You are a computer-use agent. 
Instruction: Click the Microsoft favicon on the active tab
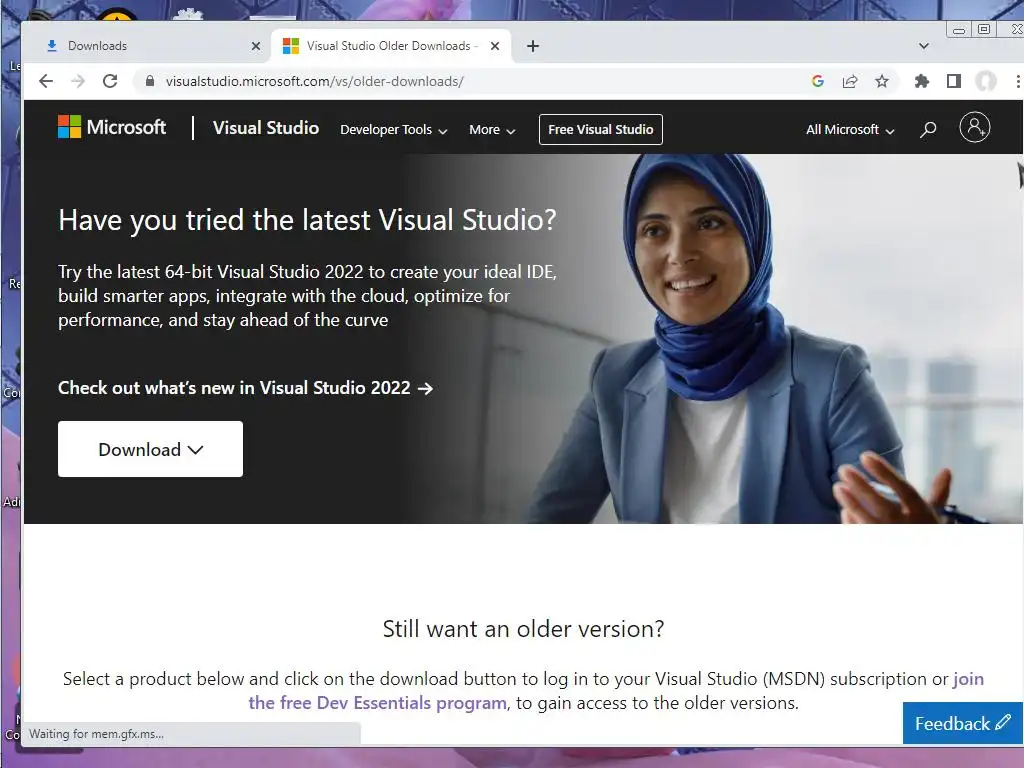point(291,46)
